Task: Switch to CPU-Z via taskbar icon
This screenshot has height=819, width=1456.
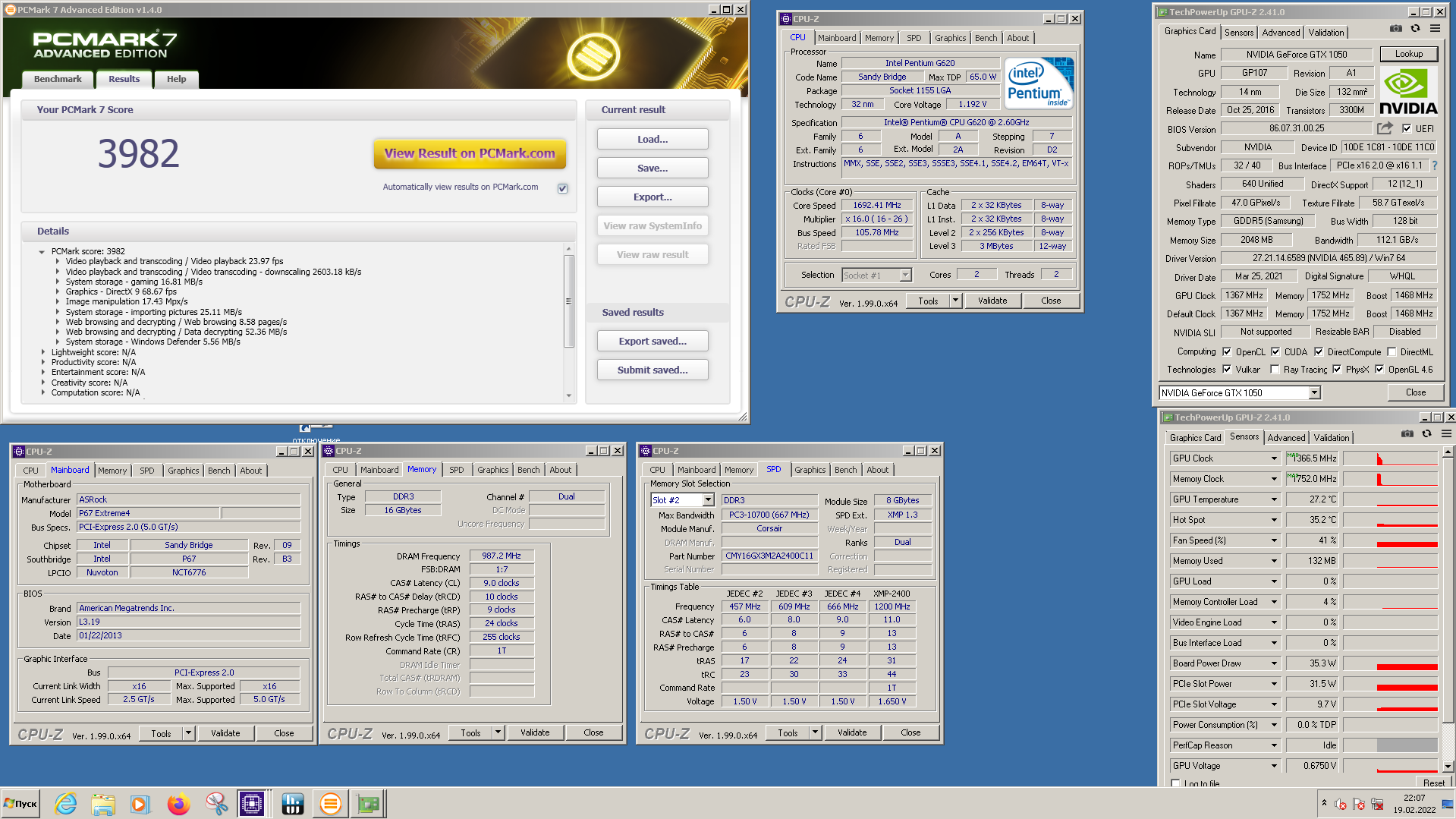Action: coord(252,803)
